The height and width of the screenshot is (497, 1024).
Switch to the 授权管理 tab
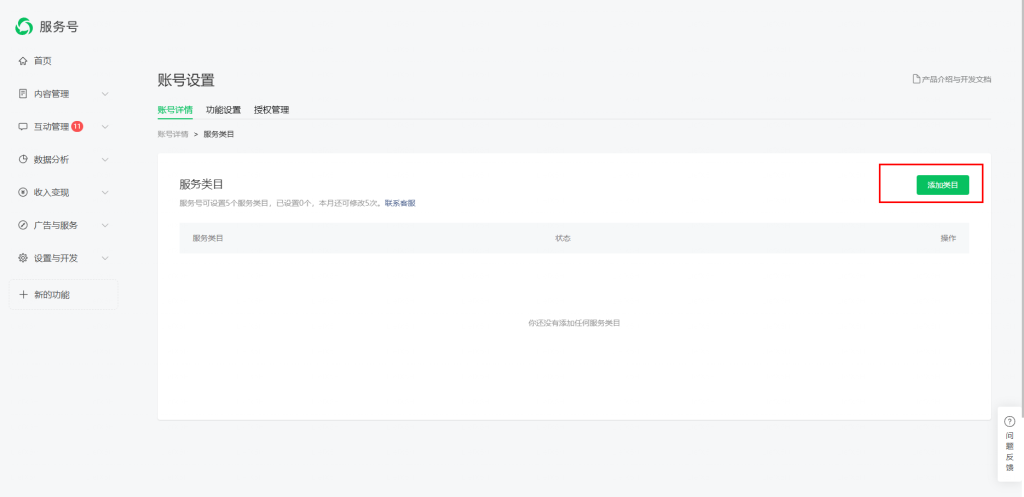pos(271,110)
